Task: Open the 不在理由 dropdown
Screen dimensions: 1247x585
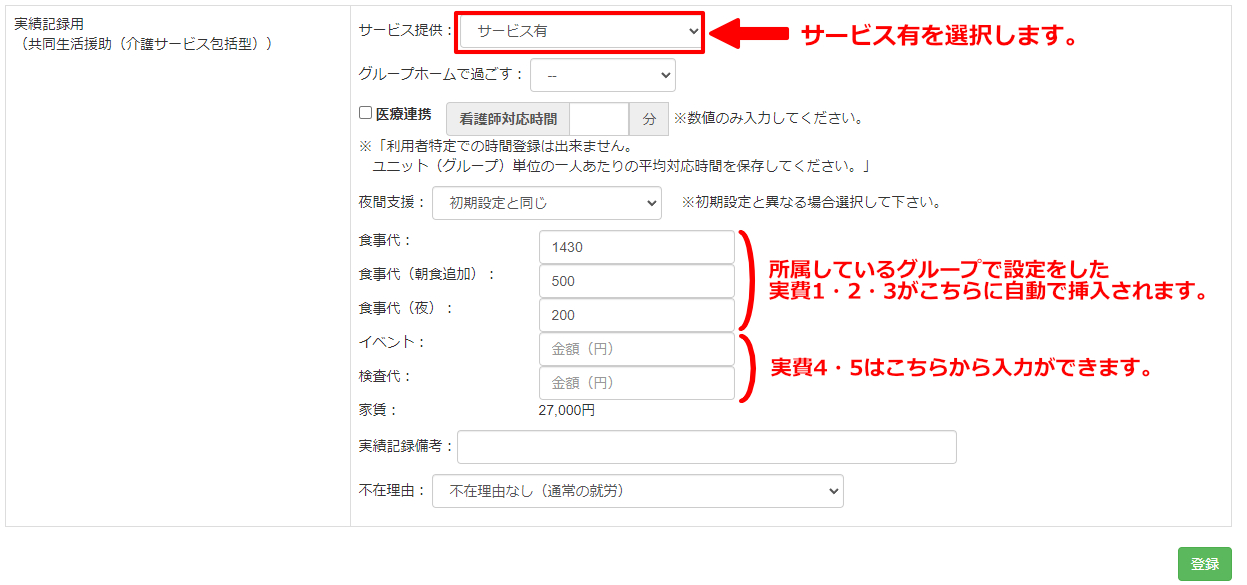Action: click(x=637, y=491)
